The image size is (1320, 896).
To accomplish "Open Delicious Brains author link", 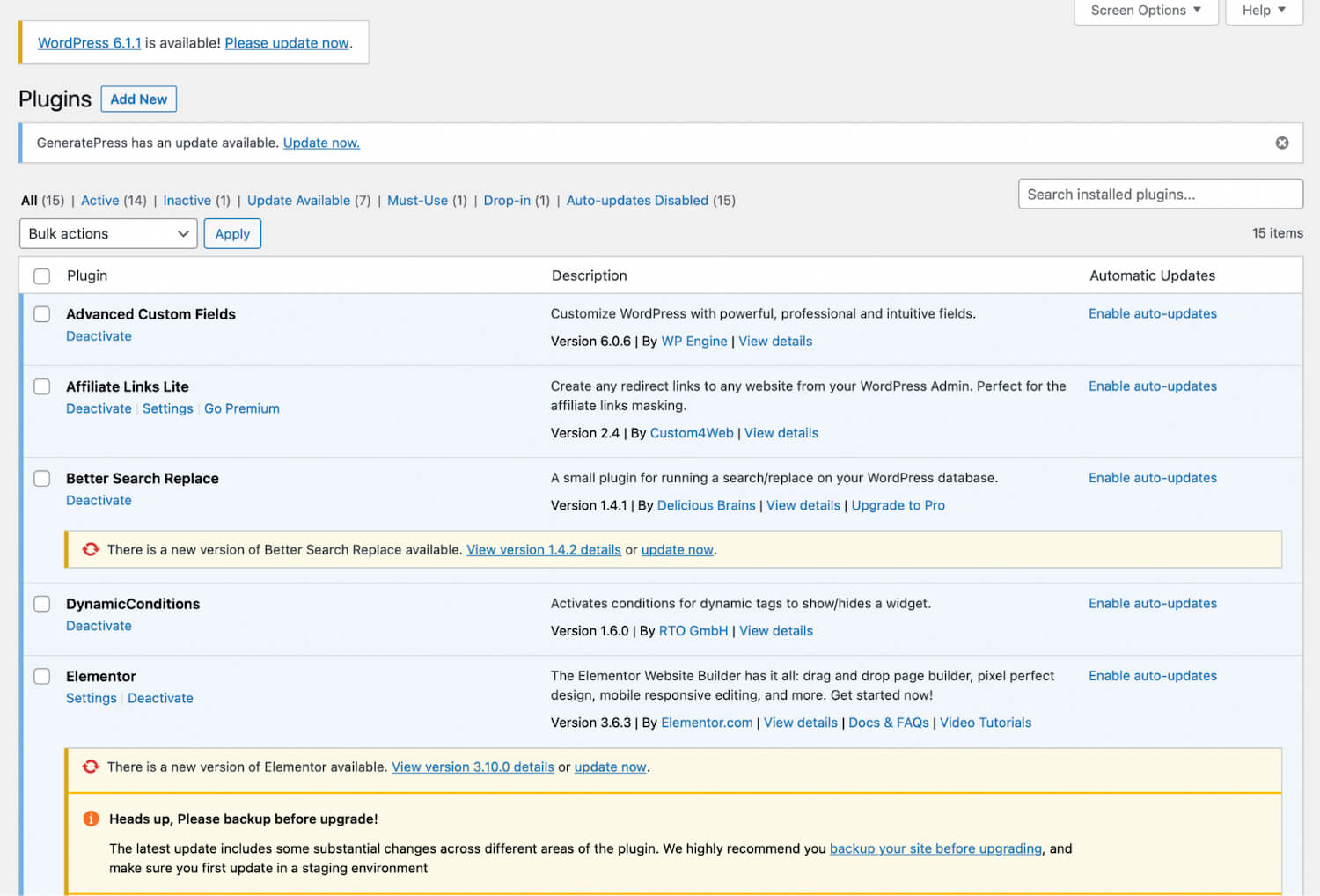I will [707, 505].
